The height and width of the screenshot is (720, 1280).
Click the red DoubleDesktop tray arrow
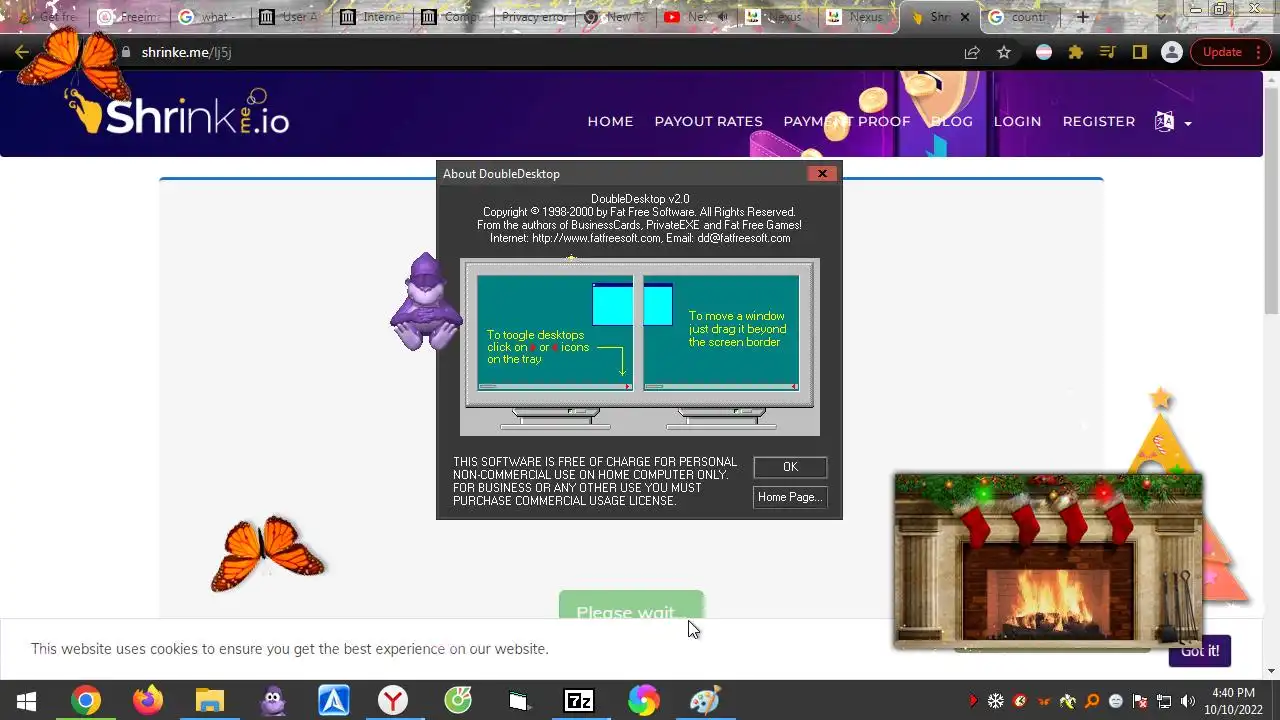point(972,701)
